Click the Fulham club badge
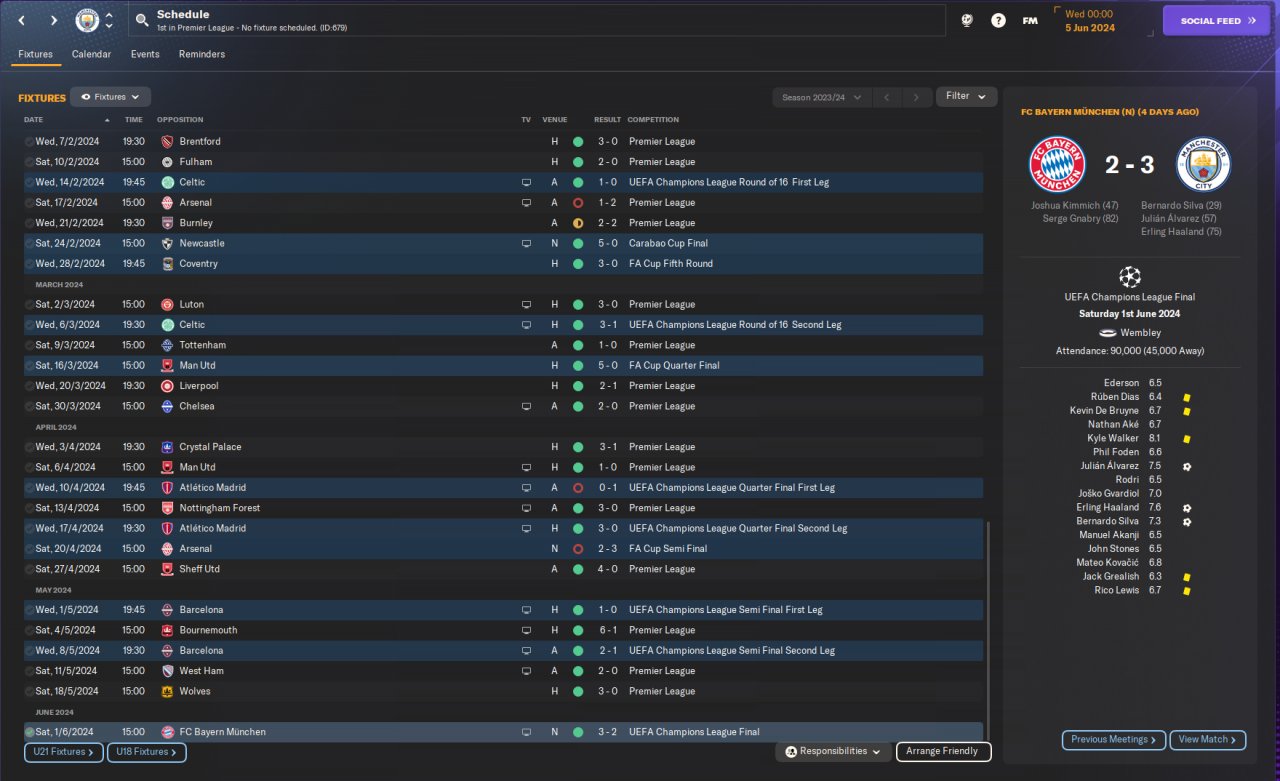The width and height of the screenshot is (1280, 781). pos(167,162)
